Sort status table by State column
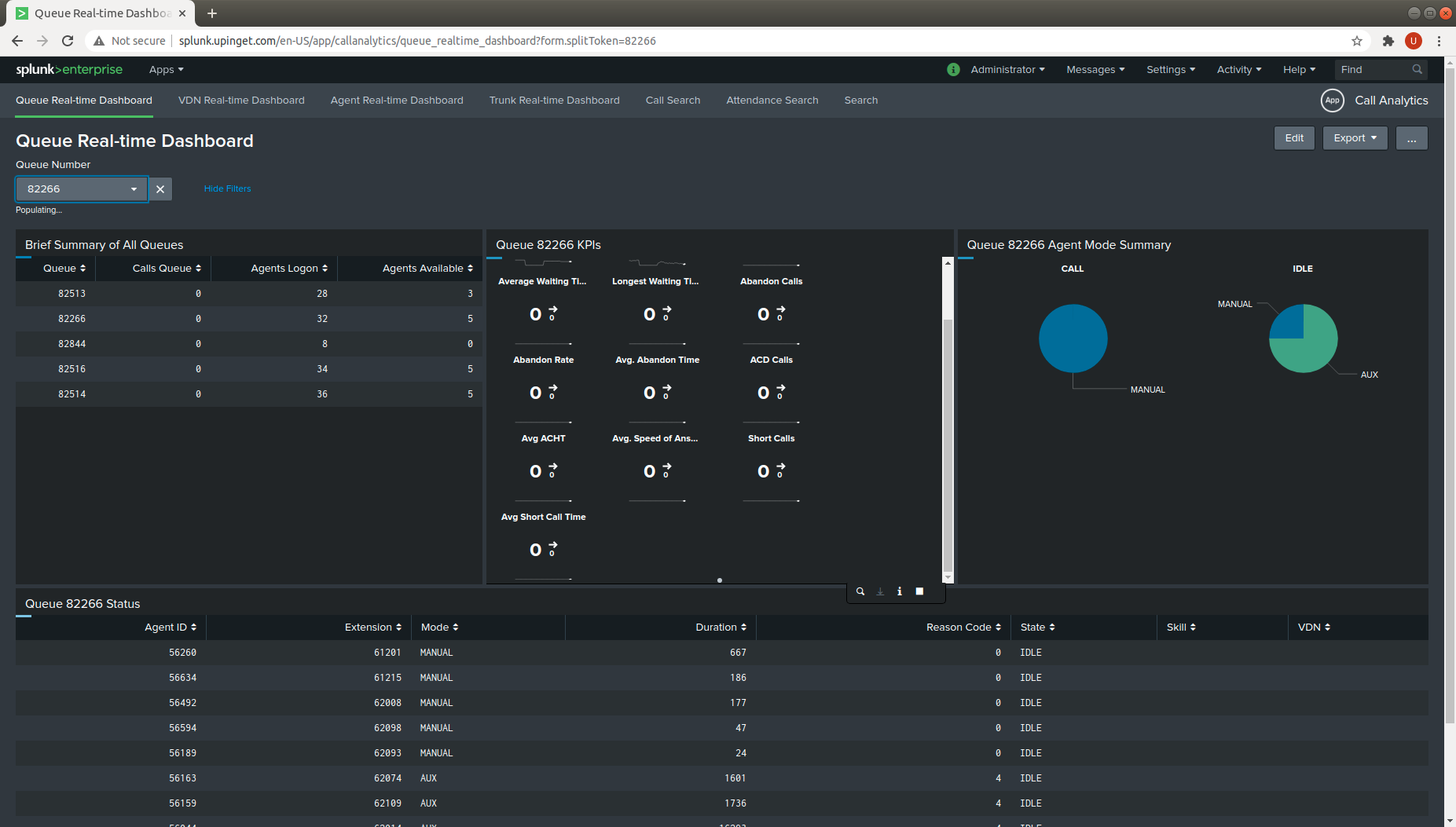The height and width of the screenshot is (827, 1456). coord(1037,627)
